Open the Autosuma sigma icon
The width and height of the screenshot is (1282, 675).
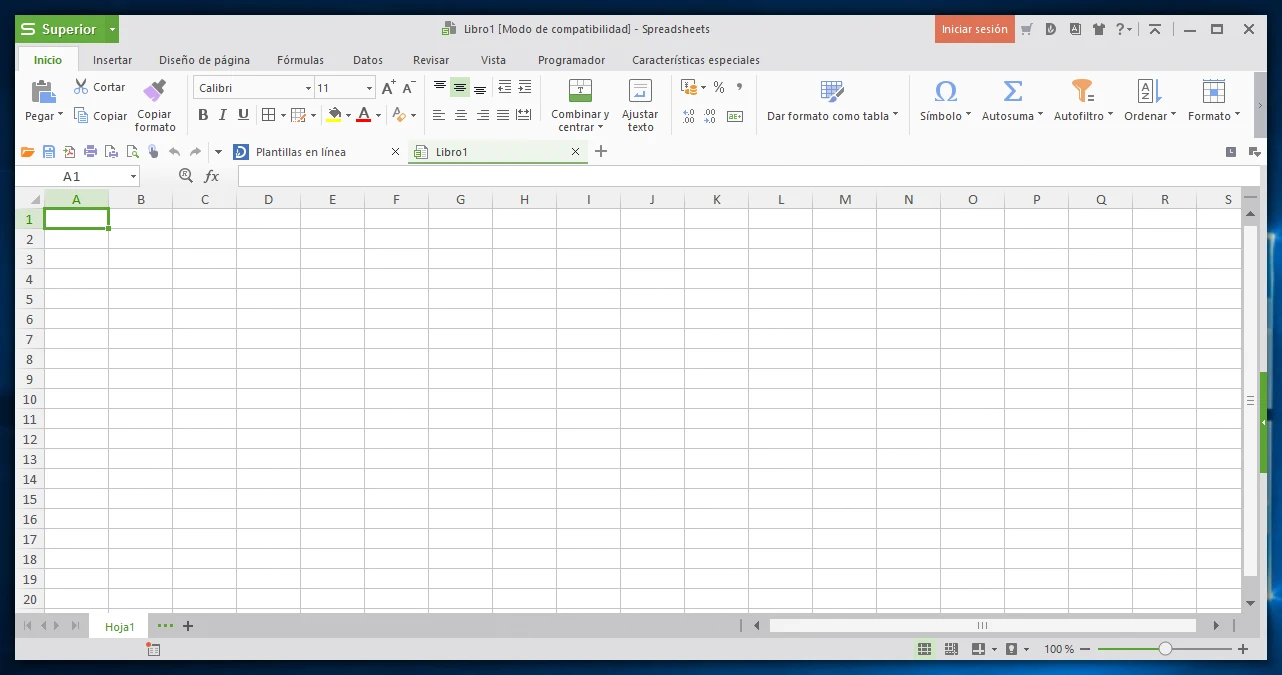point(1012,92)
